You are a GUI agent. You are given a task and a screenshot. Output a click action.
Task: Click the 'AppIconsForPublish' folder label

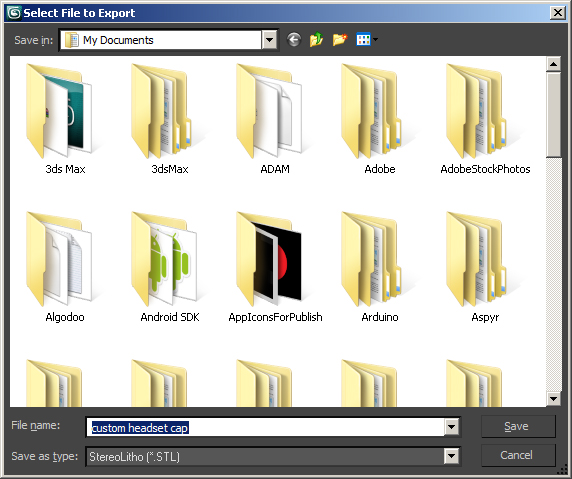[x=275, y=317]
